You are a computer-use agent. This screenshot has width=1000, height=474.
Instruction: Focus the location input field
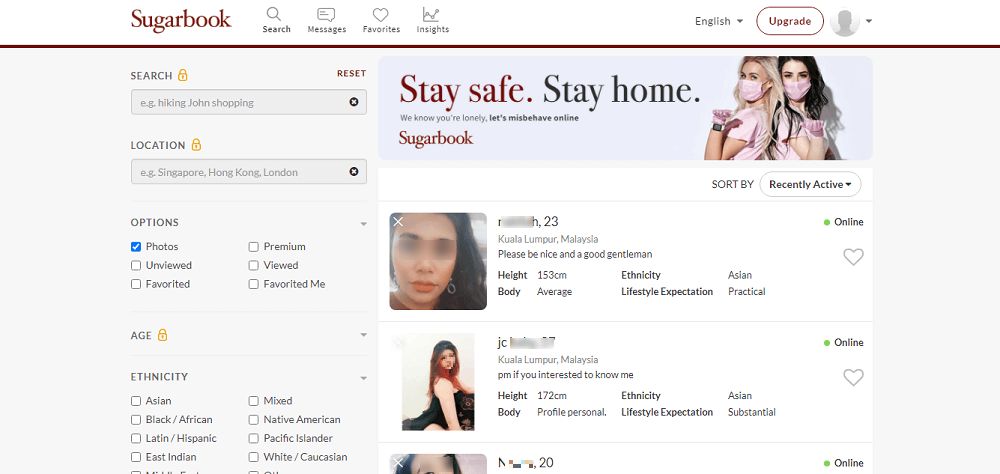249,172
